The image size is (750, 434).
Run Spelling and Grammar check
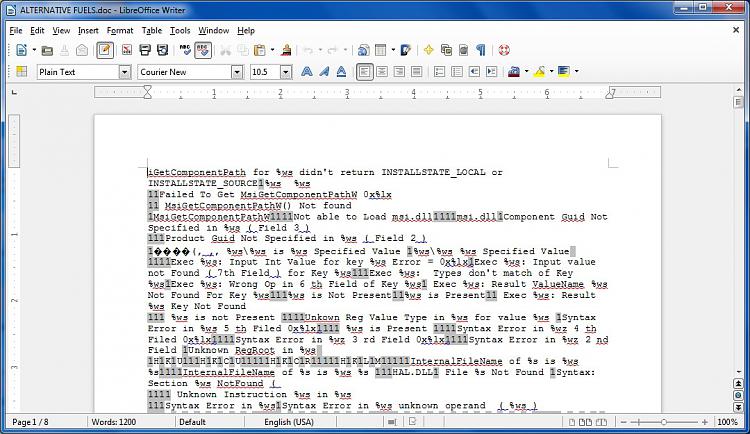(185, 50)
